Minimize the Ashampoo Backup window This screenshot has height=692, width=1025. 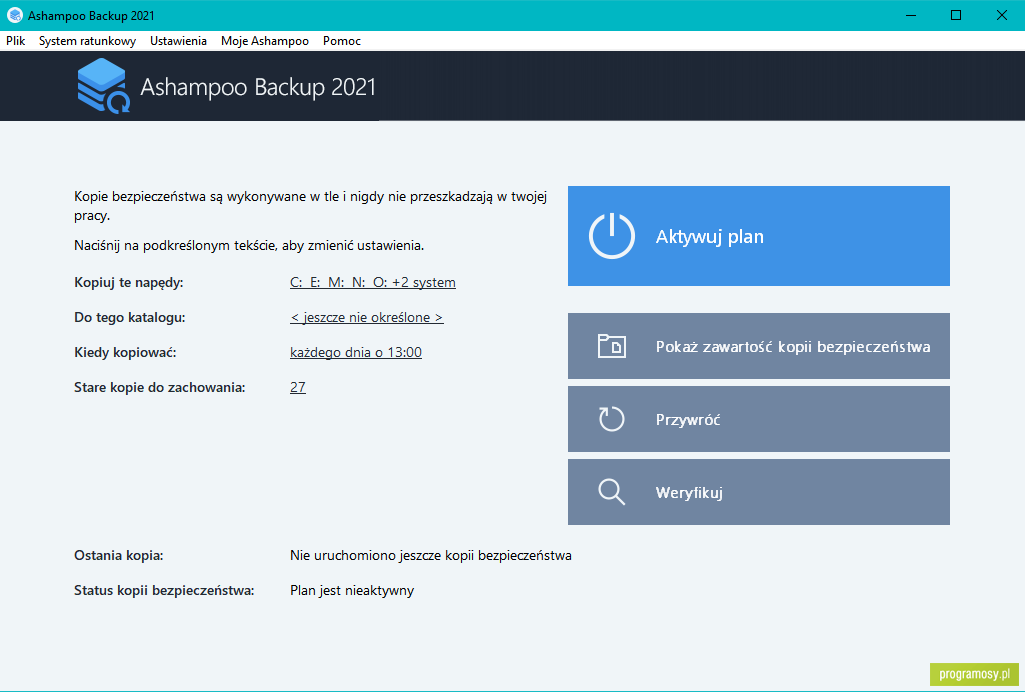911,15
